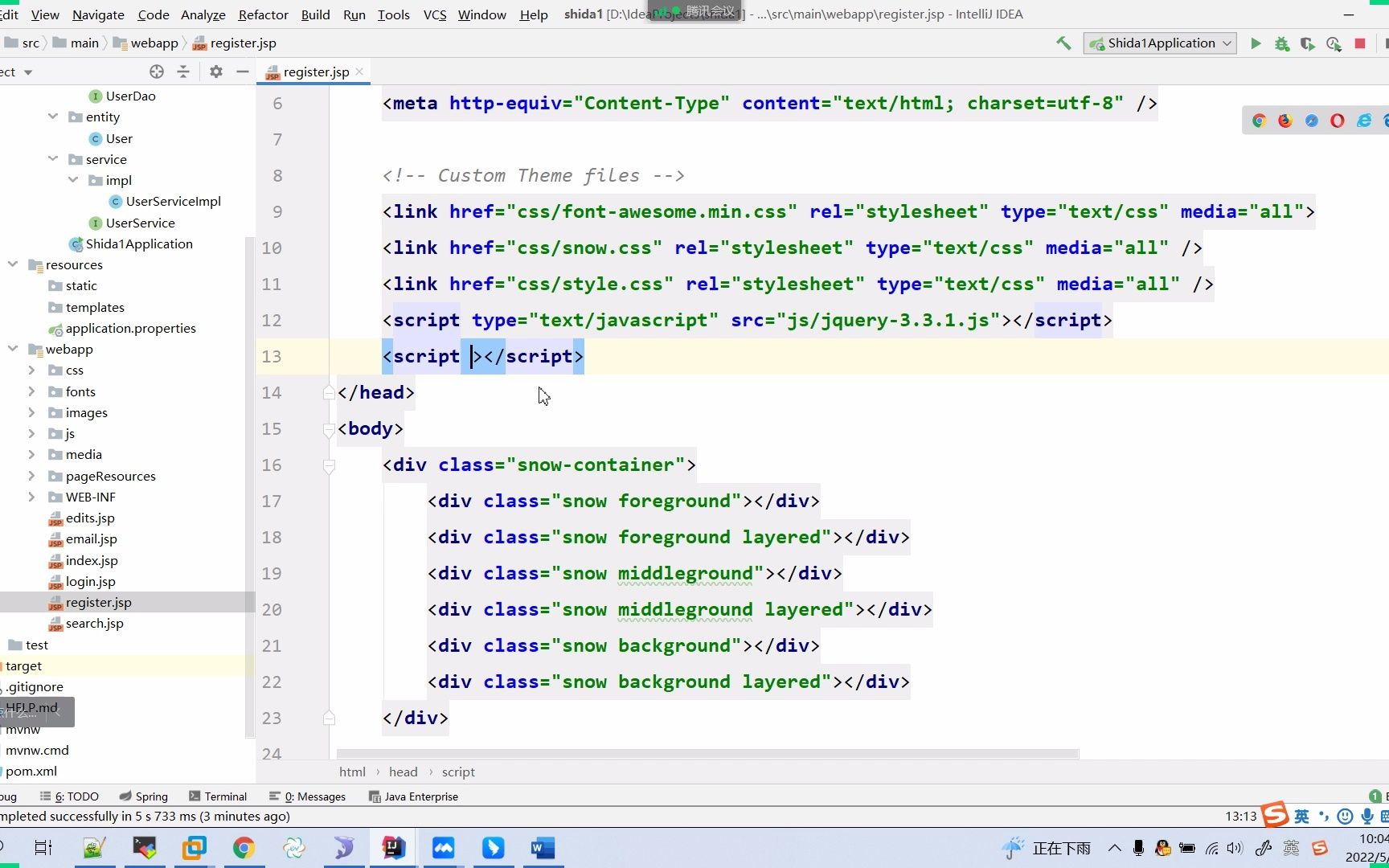Open the Build menu
The height and width of the screenshot is (868, 1389).
(315, 14)
